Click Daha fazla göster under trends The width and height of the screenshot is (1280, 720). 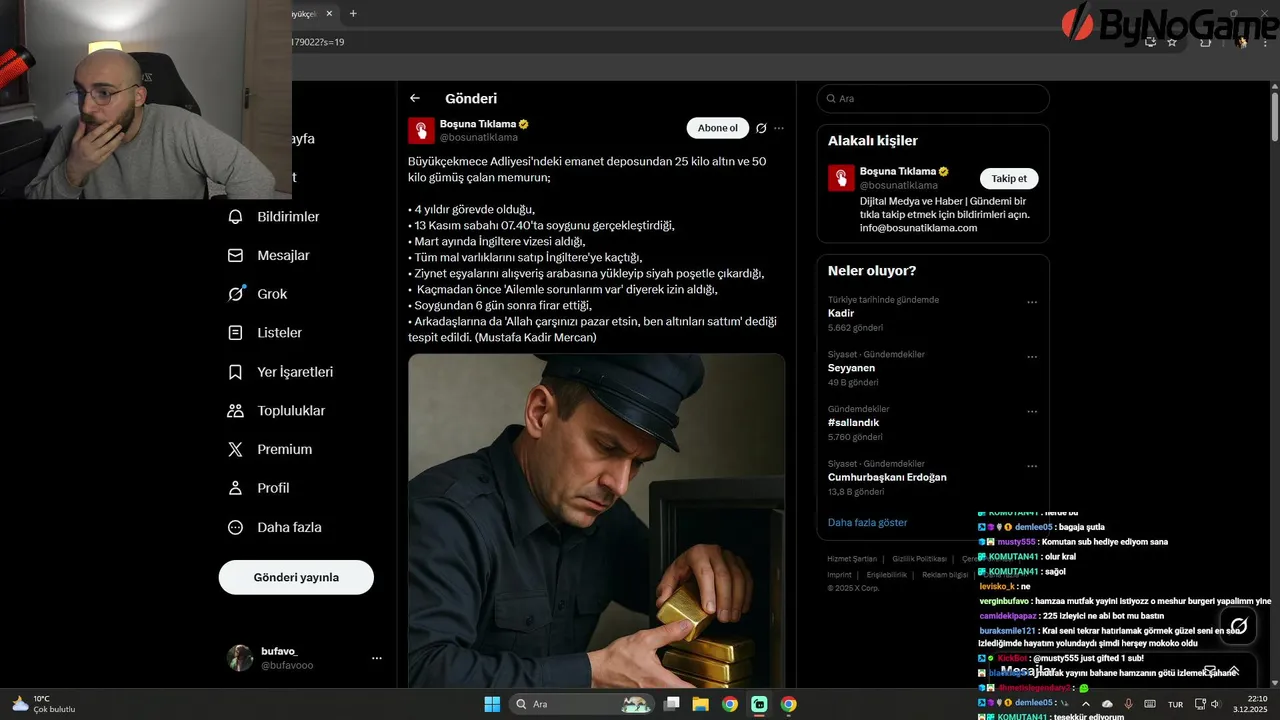868,523
